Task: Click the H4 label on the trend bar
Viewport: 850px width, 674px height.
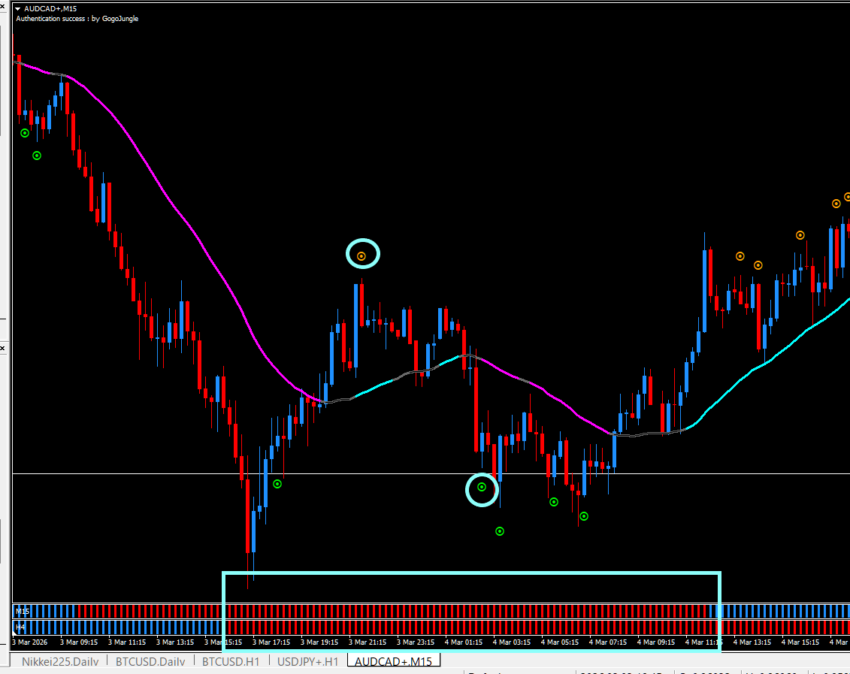Action: coord(19,627)
